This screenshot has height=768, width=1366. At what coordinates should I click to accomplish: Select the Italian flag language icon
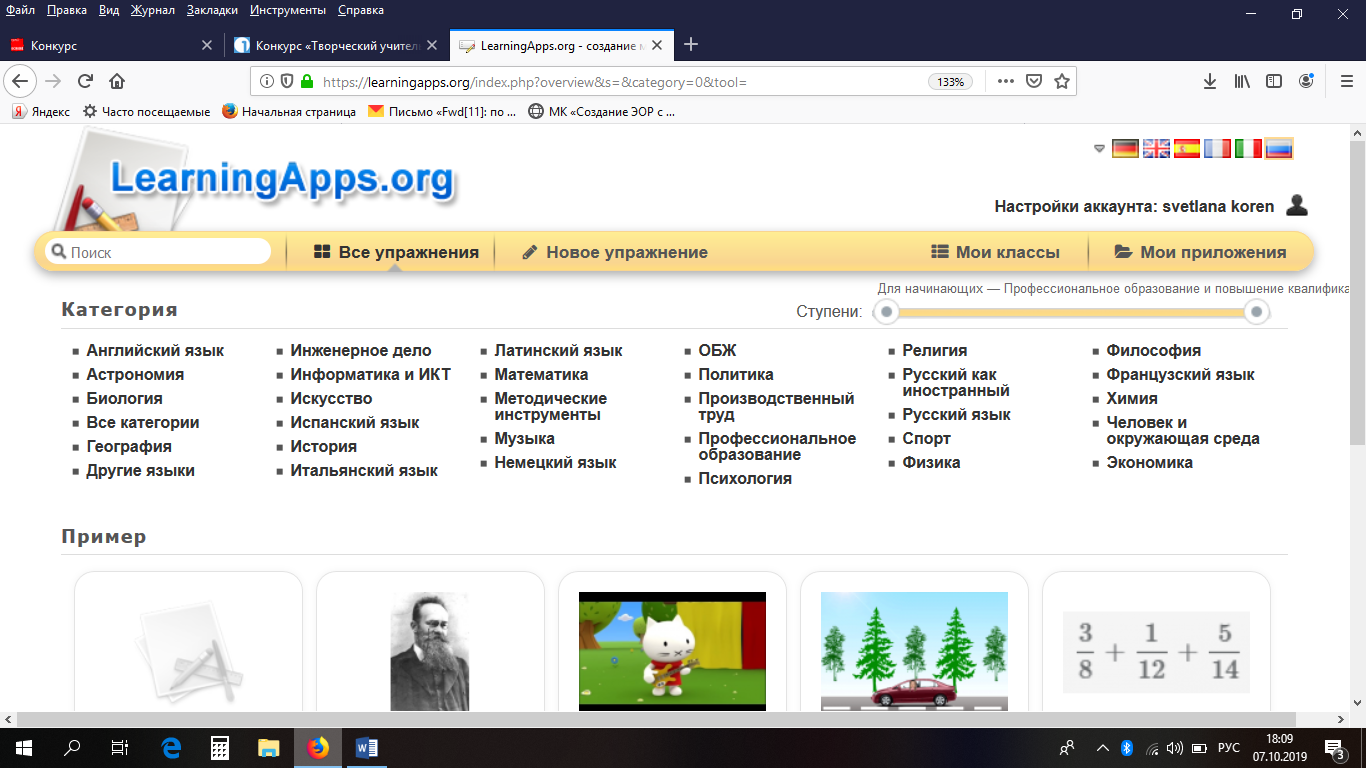1247,149
